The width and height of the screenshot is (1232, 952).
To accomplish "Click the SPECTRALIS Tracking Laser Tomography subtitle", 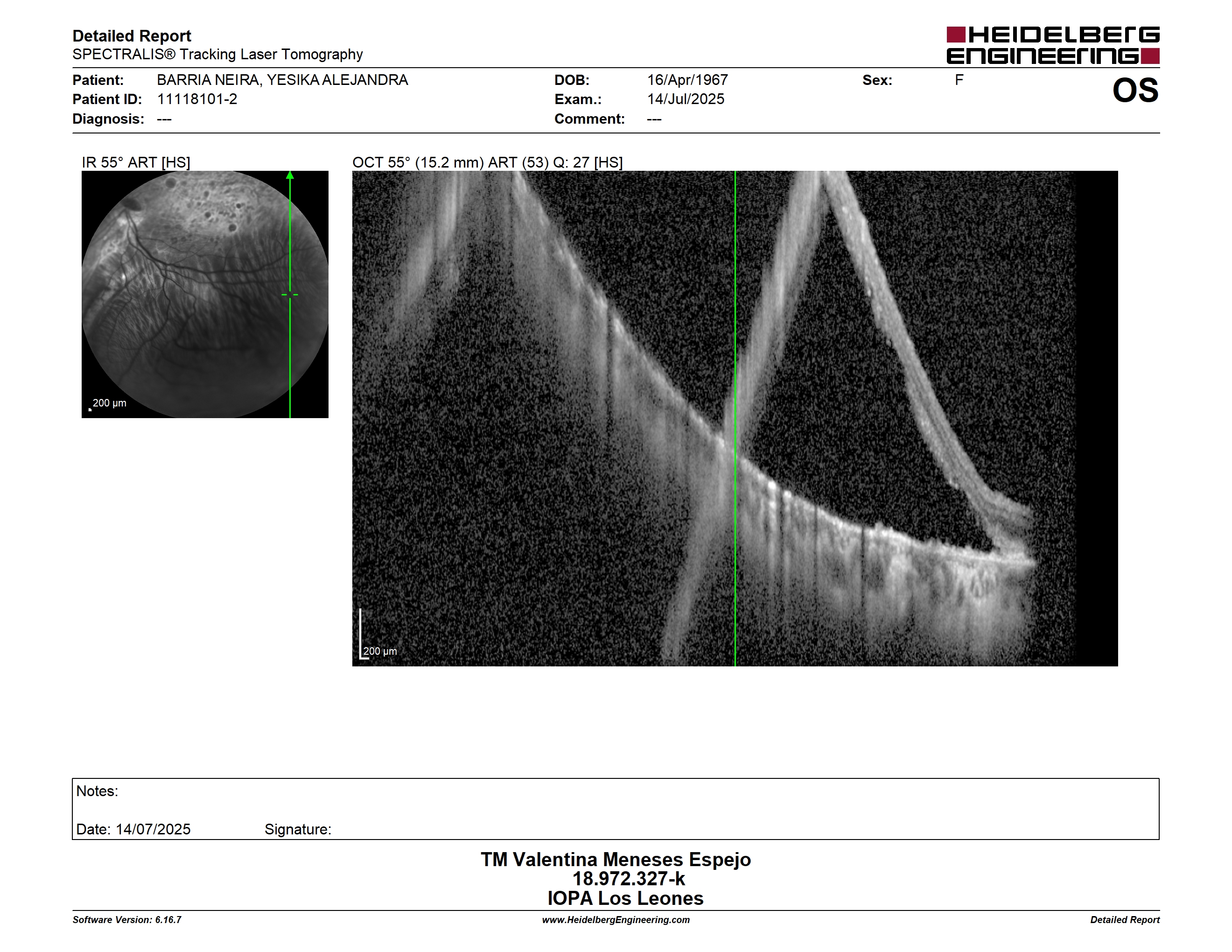I will pyautogui.click(x=217, y=54).
